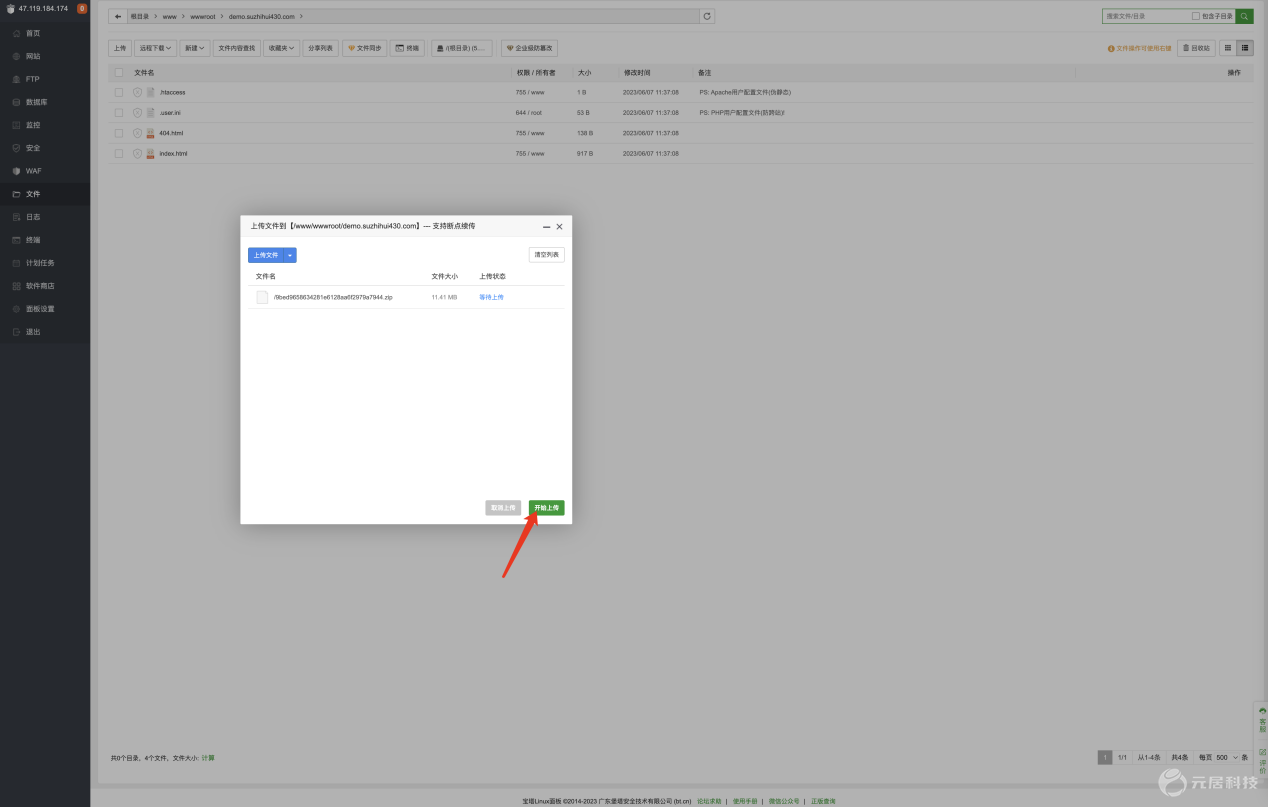Click 分享列表 share list button
Image resolution: width=1268 pixels, height=807 pixels.
[321, 48]
